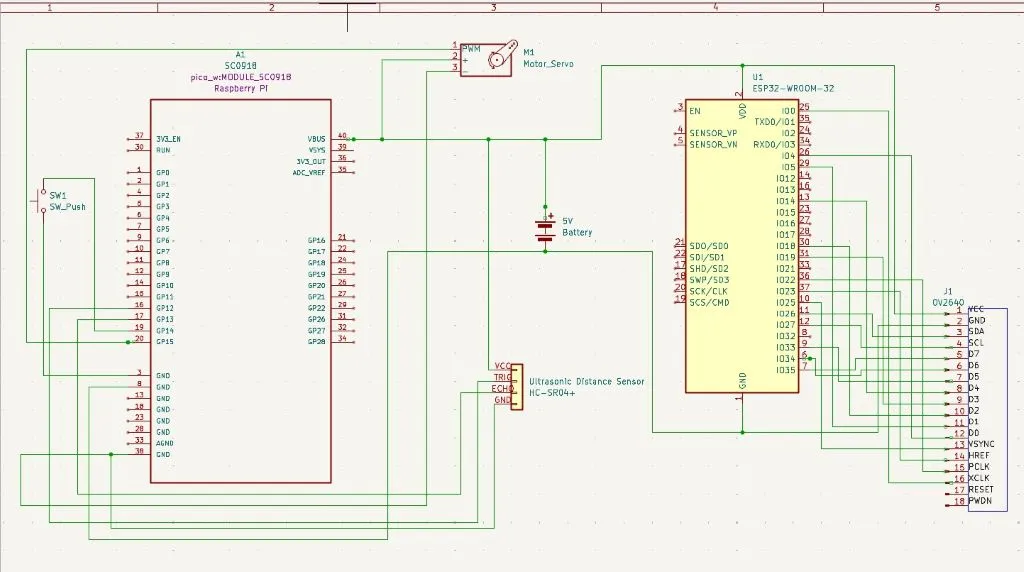Select the OV2640 J1 connector rectangle
Viewport: 1024px width, 572px height.
987,409
